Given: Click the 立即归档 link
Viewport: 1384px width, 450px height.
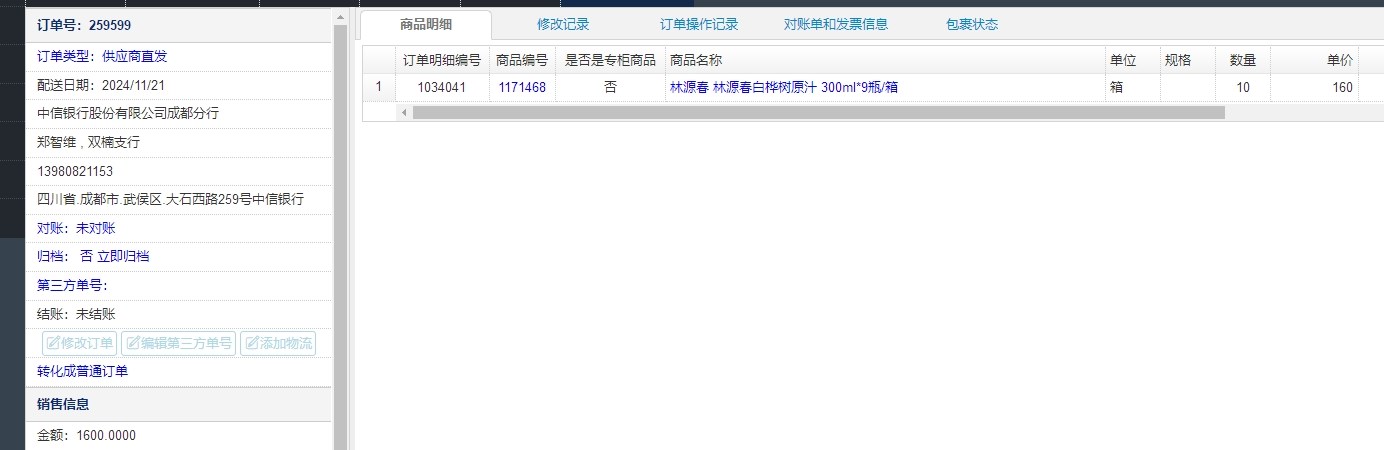Looking at the screenshot, I should [123, 256].
